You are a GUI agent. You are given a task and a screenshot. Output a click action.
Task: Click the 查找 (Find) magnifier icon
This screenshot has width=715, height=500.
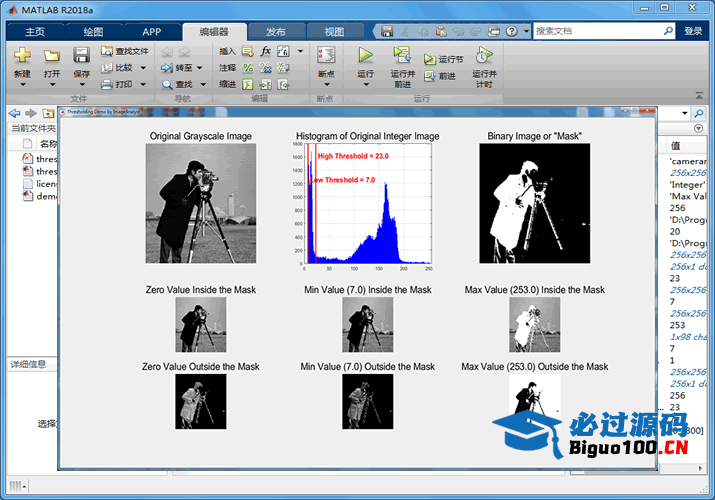(167, 84)
